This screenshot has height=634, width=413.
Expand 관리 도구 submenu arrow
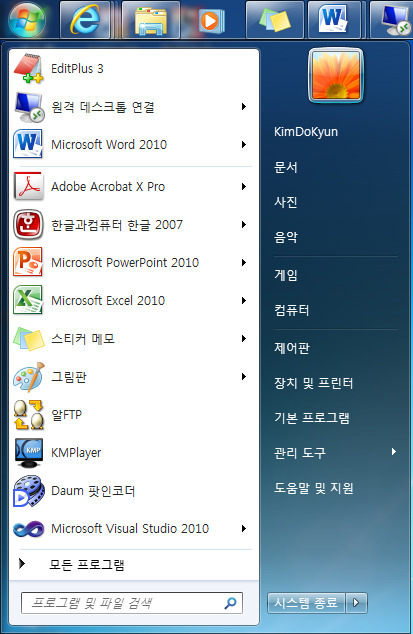pyautogui.click(x=394, y=452)
